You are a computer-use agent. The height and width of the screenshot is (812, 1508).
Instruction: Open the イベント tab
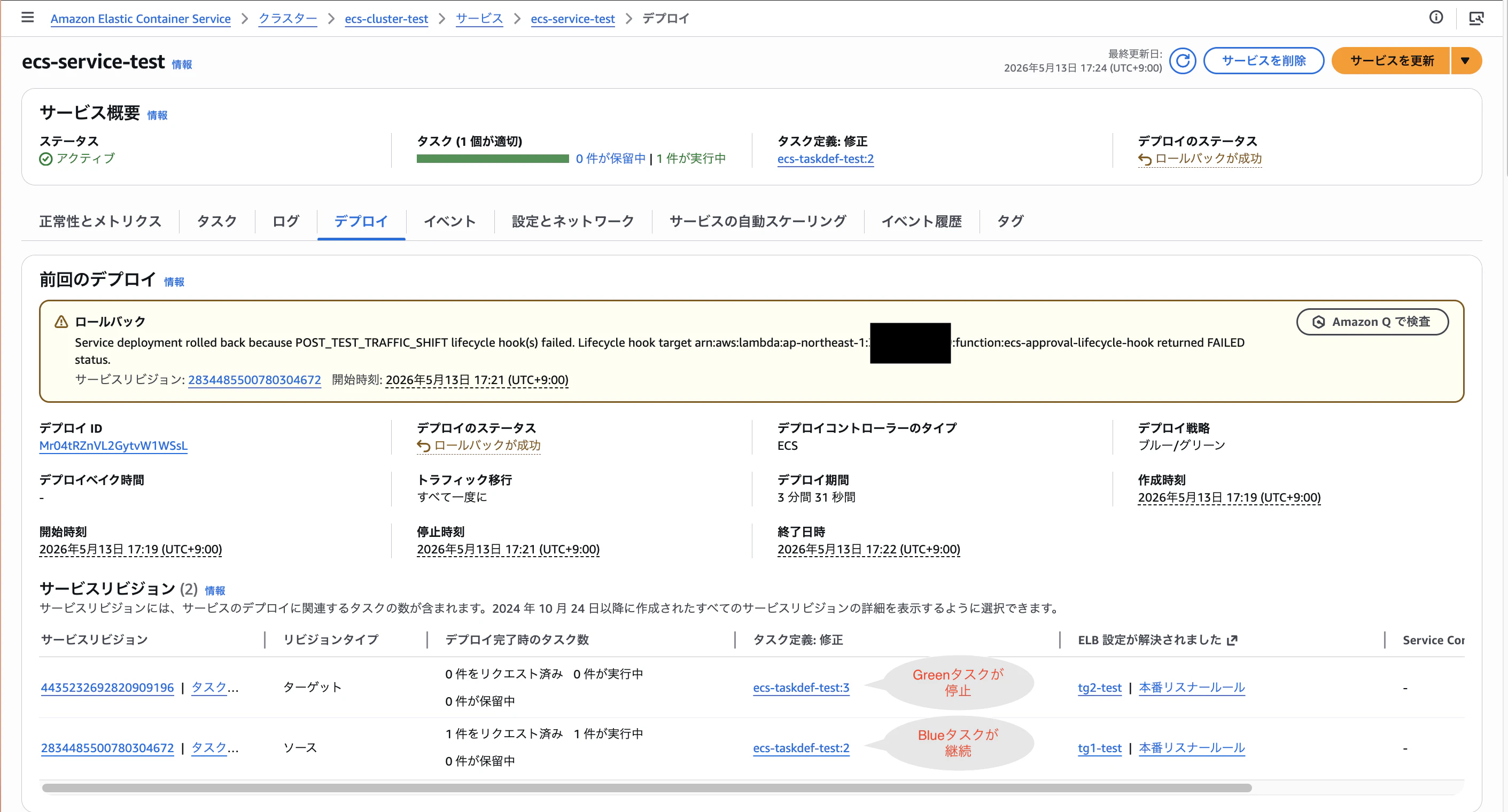pyautogui.click(x=449, y=221)
